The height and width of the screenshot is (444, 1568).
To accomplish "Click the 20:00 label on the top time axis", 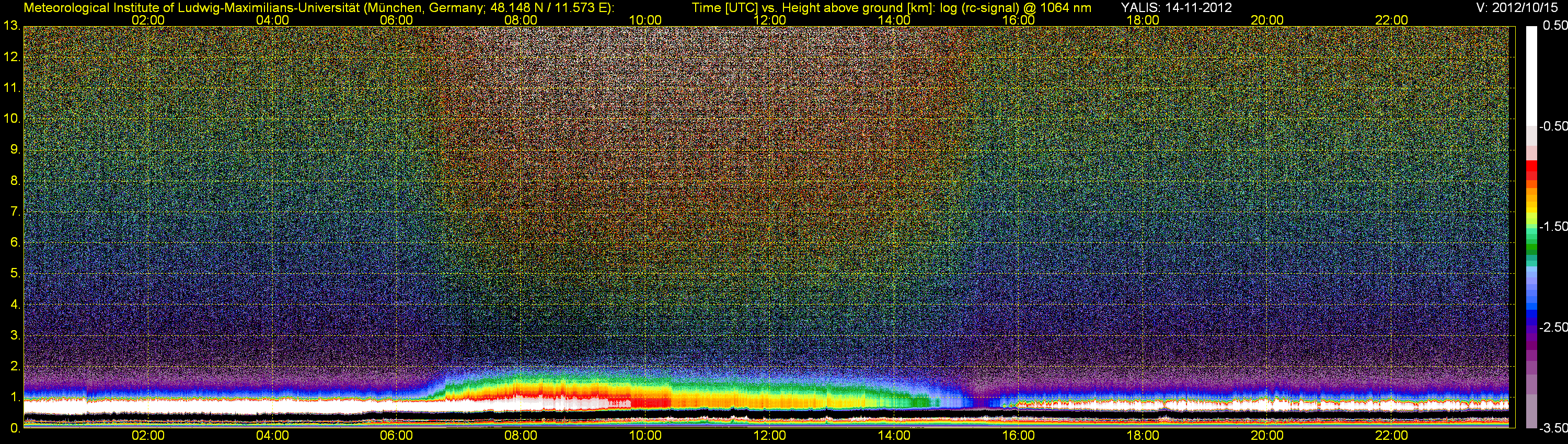I will [x=1267, y=20].
